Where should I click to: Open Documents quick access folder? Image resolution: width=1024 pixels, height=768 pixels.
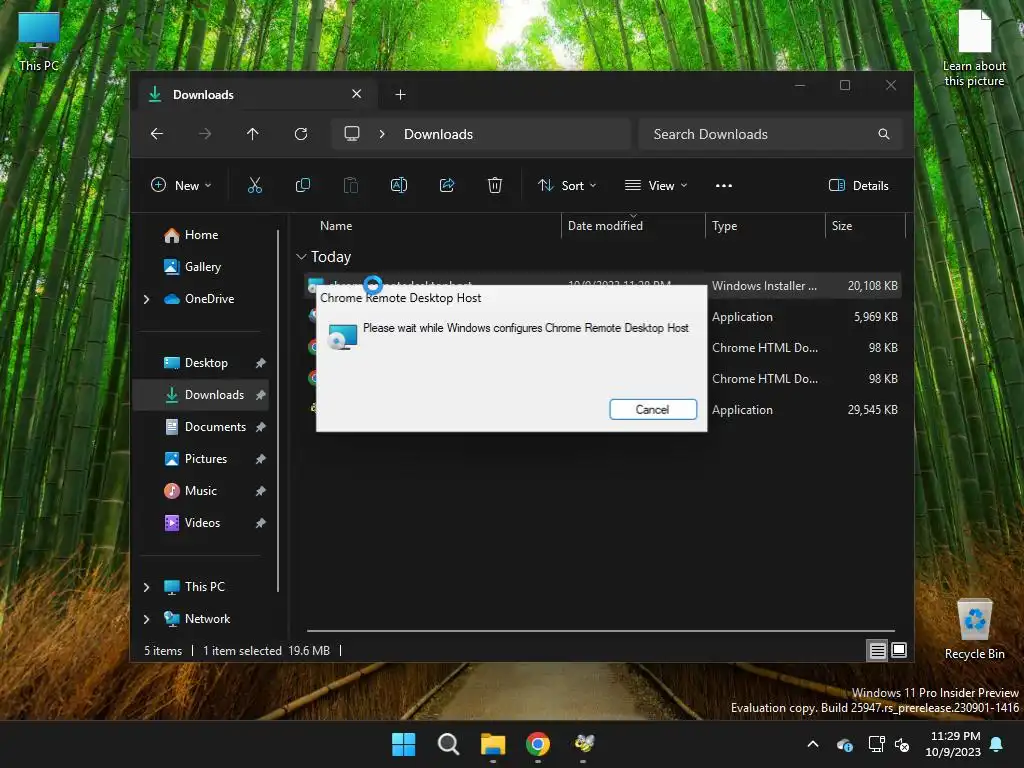(x=215, y=426)
